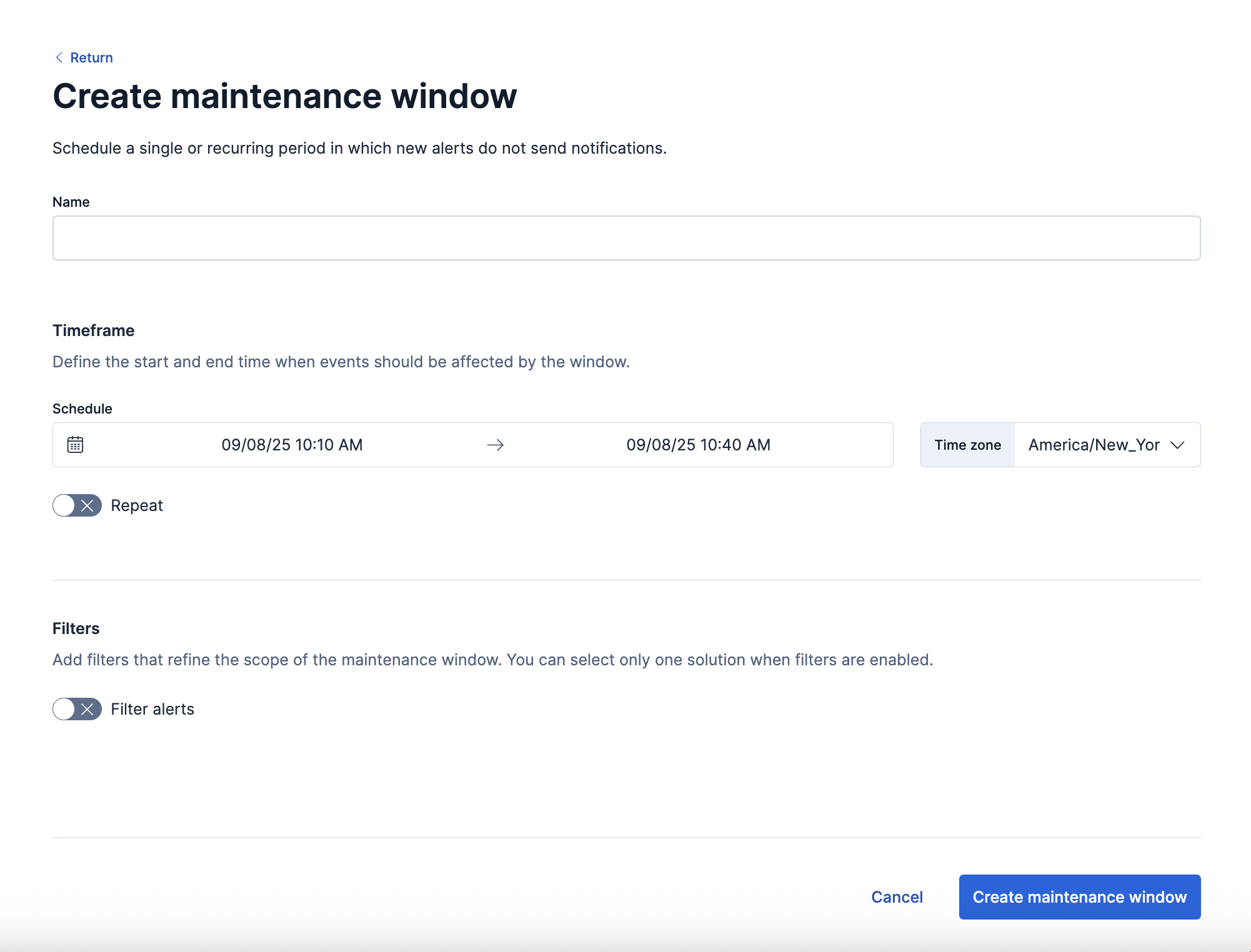Enable the Filter alerts toggle

point(77,709)
